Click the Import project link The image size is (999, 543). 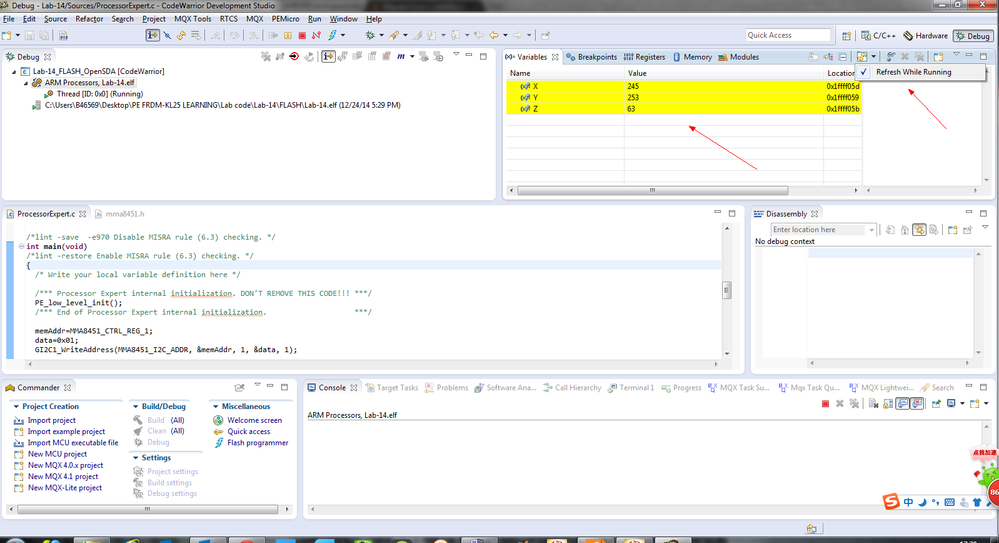coord(51,421)
